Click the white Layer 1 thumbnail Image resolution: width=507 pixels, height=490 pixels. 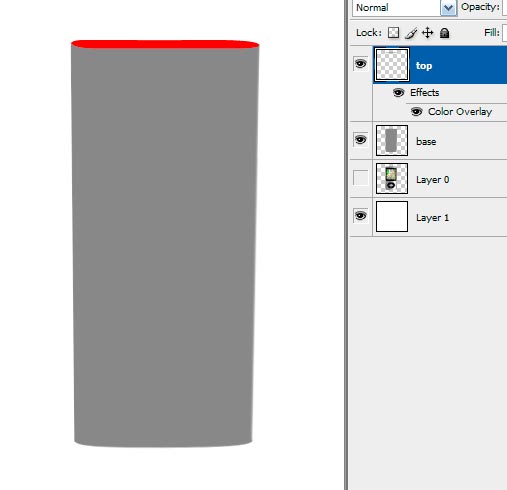point(392,216)
